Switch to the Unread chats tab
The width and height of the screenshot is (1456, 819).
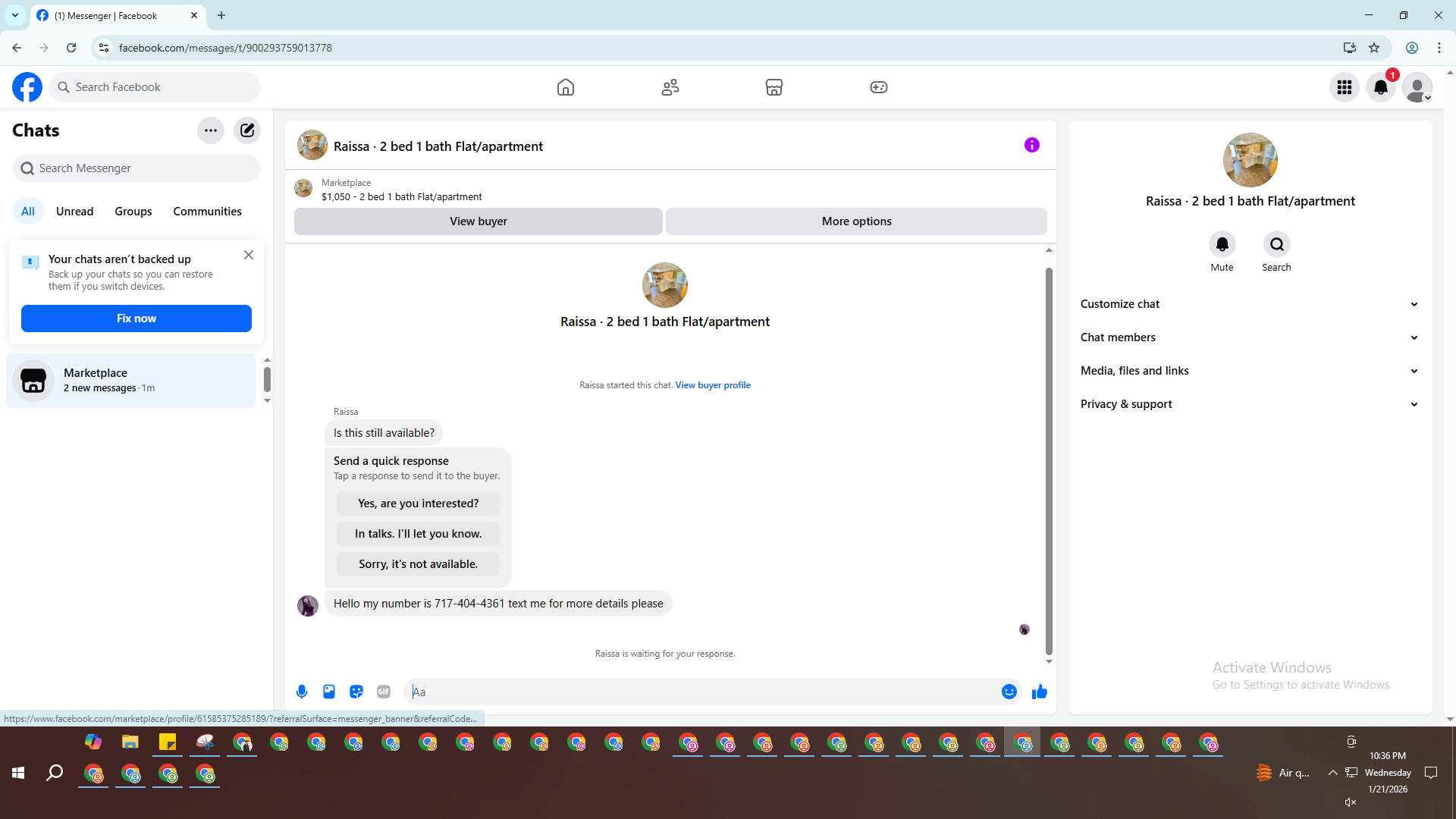point(74,212)
